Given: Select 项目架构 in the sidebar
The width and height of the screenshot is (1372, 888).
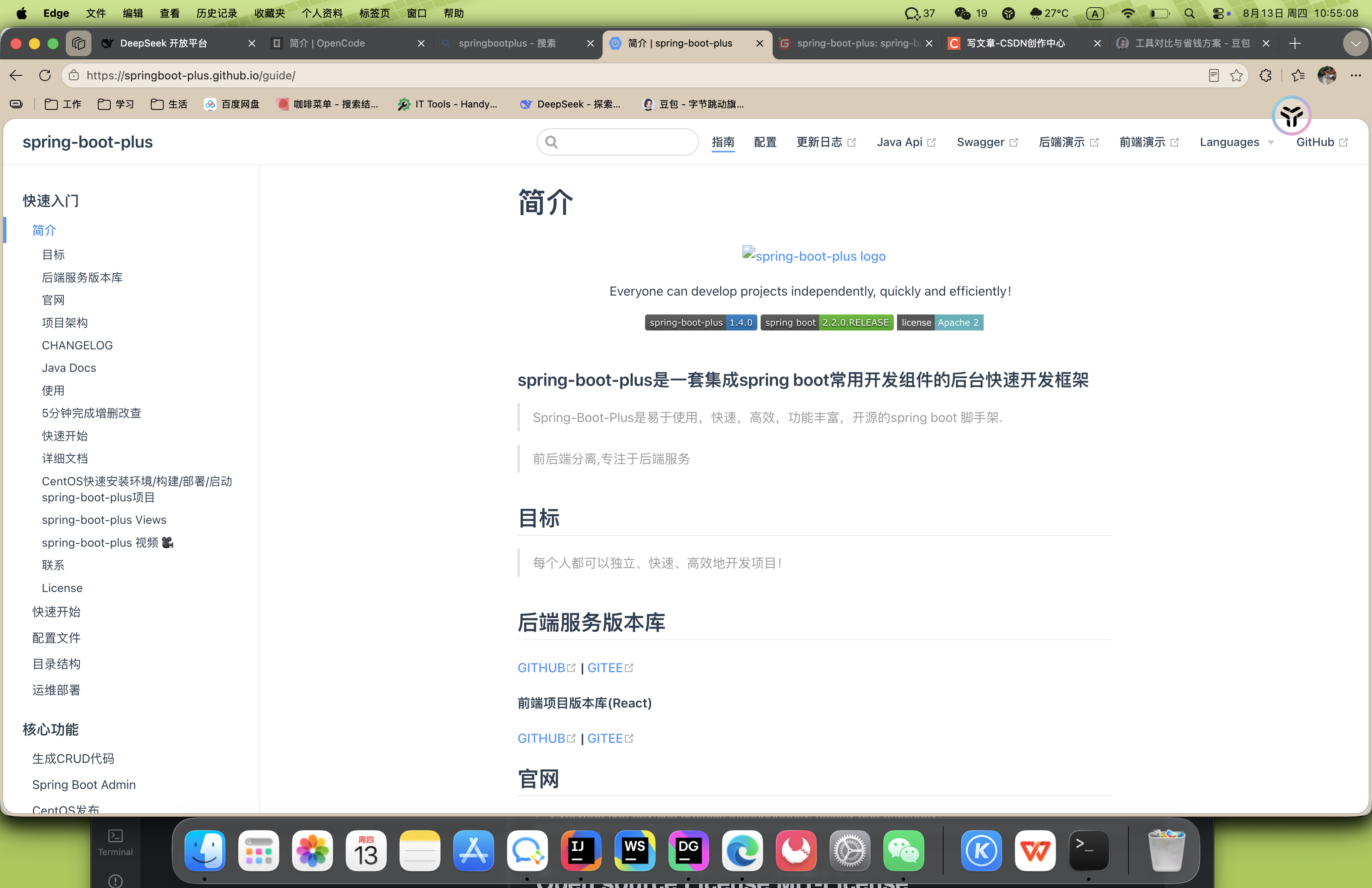Looking at the screenshot, I should pos(65,323).
